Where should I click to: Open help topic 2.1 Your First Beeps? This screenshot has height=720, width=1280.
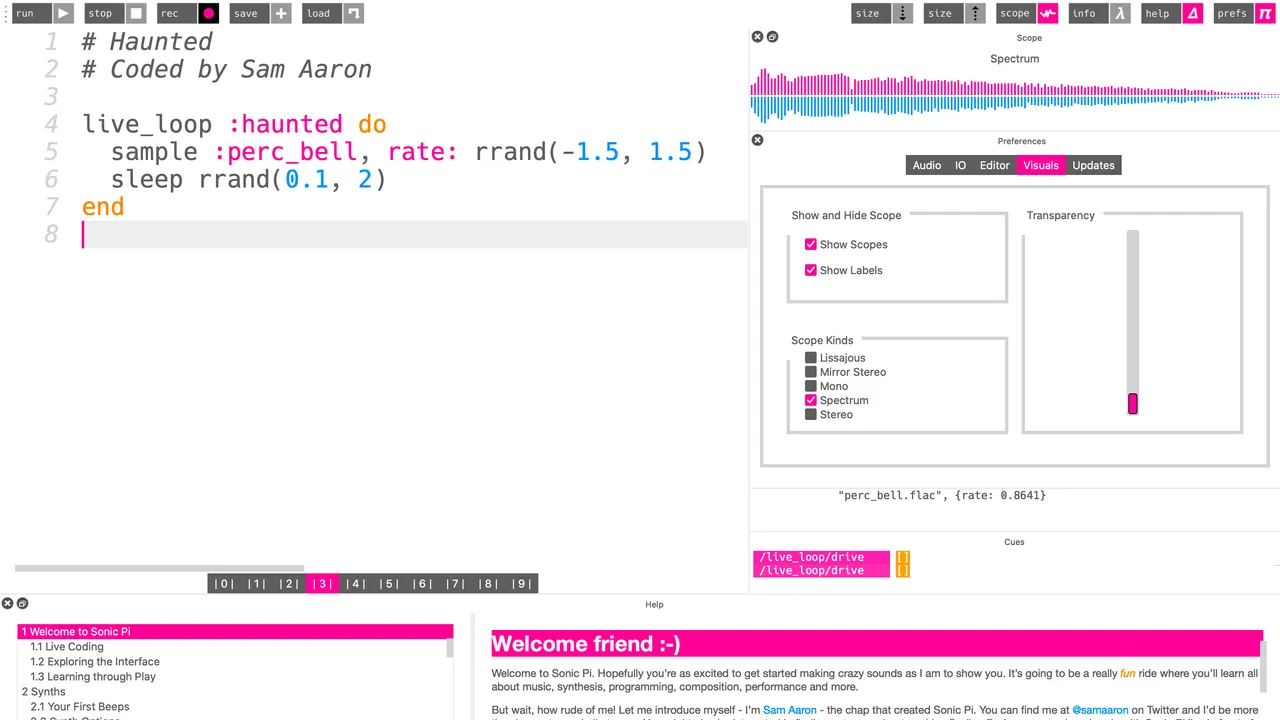pyautogui.click(x=80, y=707)
